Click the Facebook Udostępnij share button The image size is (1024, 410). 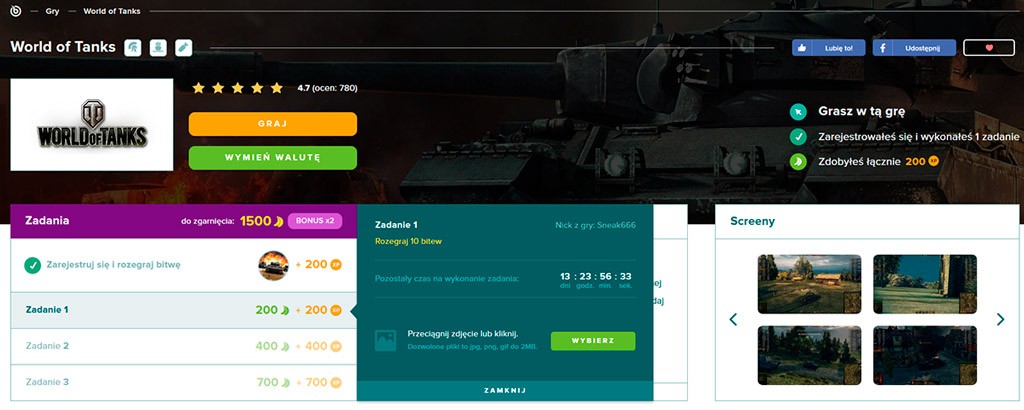click(x=914, y=48)
